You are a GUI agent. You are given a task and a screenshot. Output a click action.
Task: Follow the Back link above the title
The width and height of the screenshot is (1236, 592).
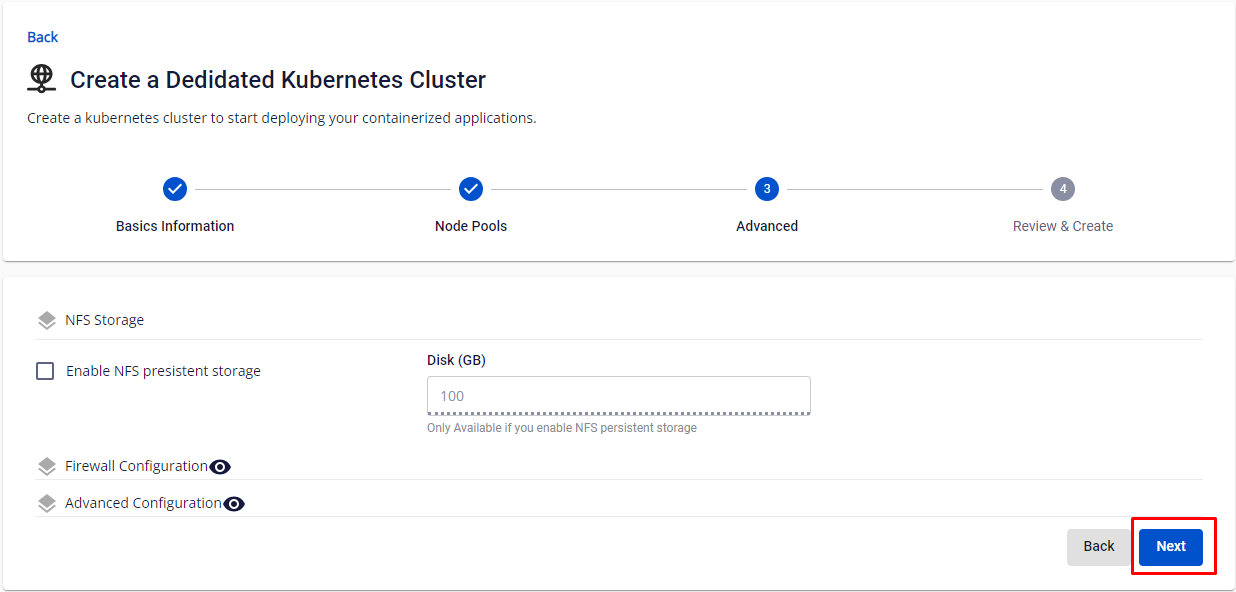coord(43,37)
